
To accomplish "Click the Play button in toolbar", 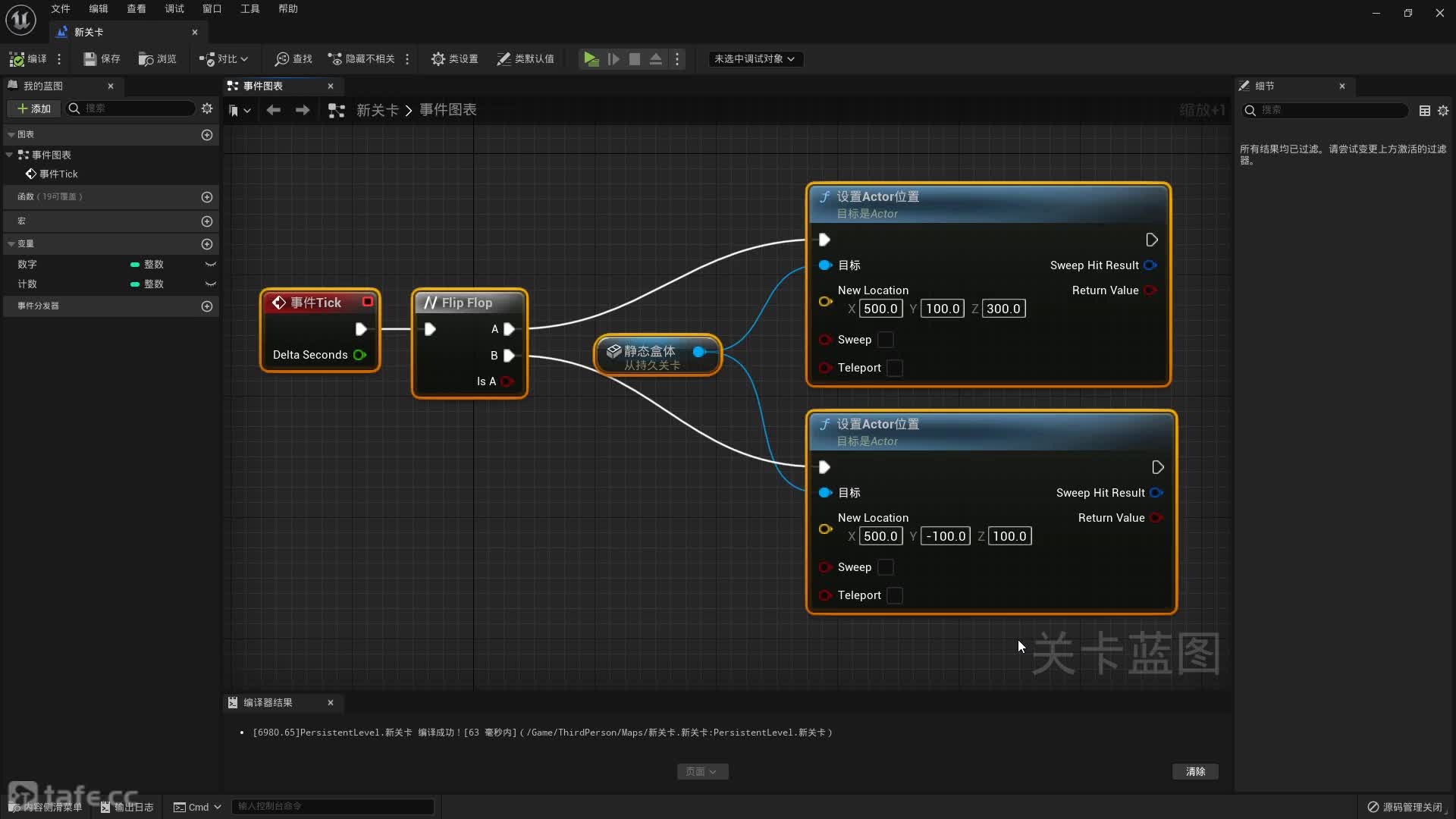I will [591, 58].
